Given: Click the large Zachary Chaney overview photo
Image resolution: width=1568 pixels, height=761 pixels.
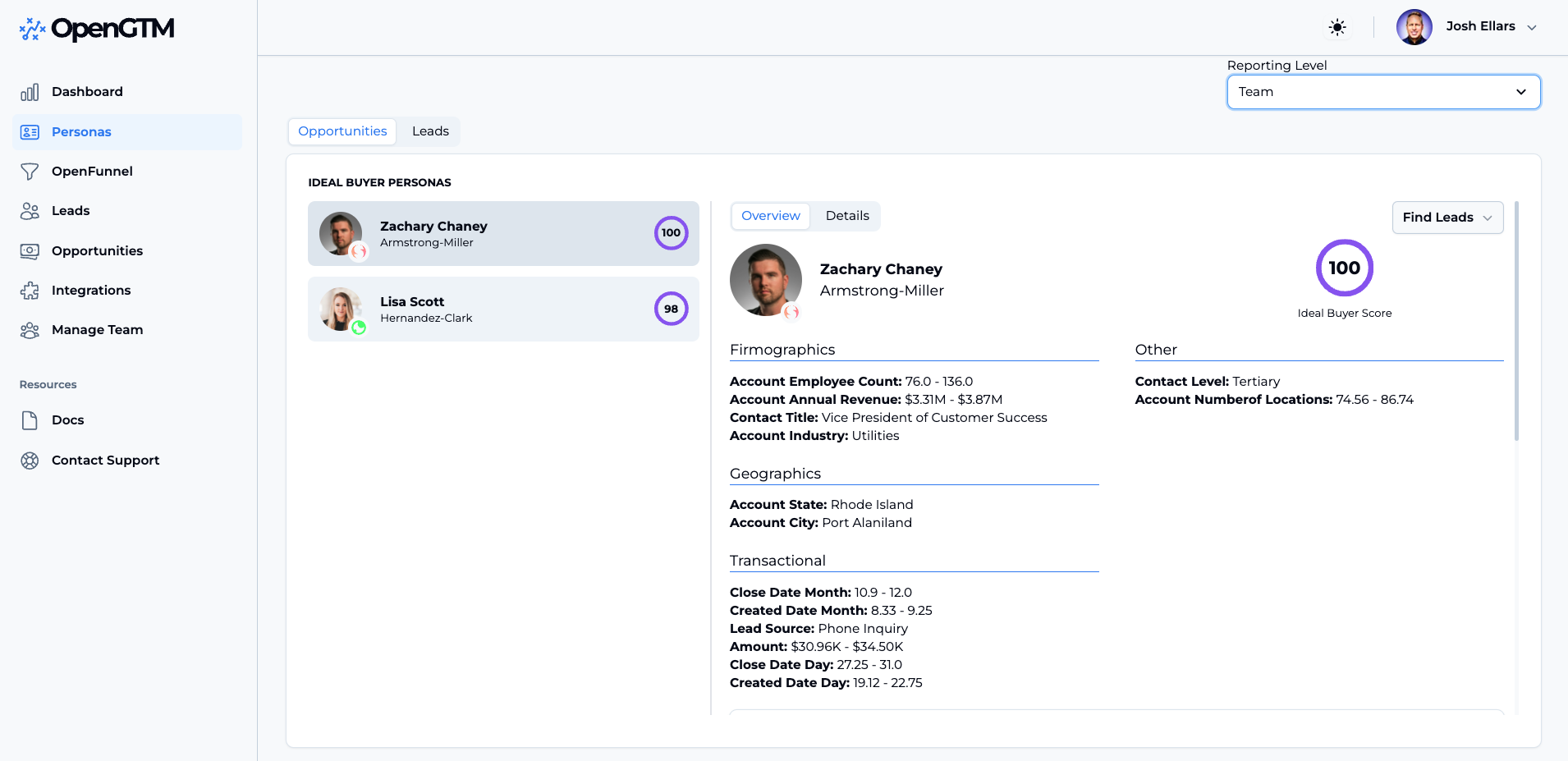Looking at the screenshot, I should (x=765, y=280).
